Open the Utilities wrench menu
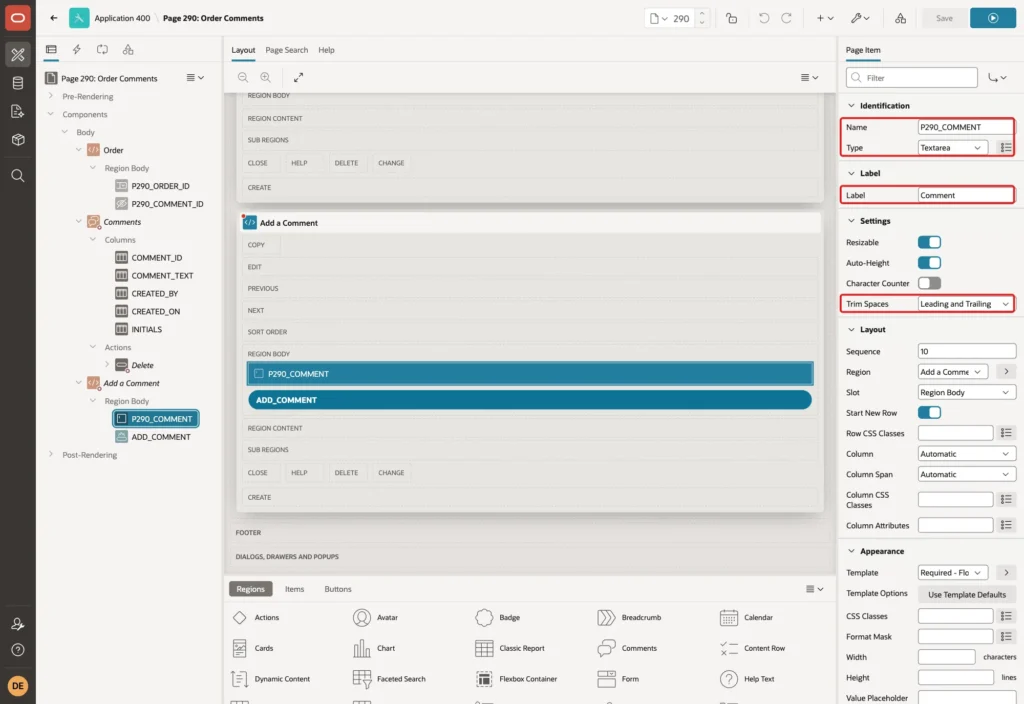This screenshot has height=704, width=1024. (x=859, y=18)
